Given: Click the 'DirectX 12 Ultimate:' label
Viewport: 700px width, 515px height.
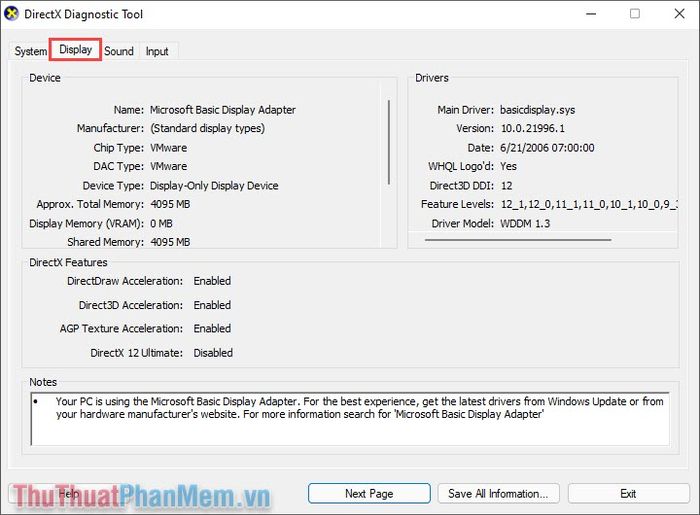Looking at the screenshot, I should [x=137, y=353].
